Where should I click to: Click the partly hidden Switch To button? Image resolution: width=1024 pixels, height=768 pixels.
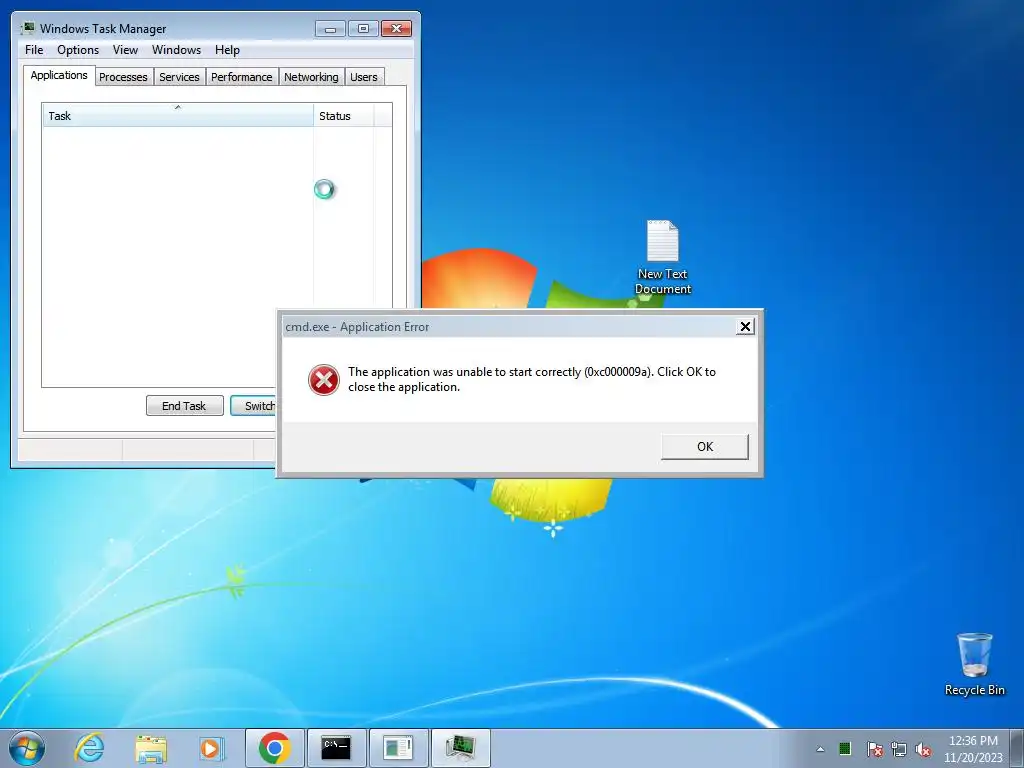coord(254,406)
